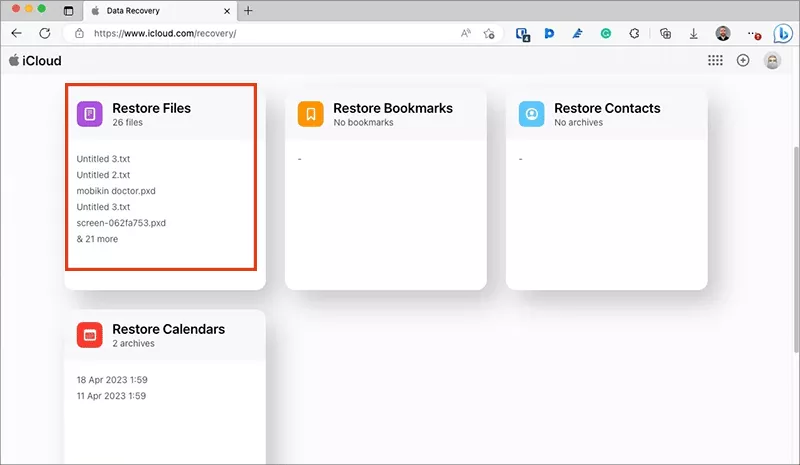This screenshot has width=800, height=465.
Task: Click the '& 21 more' files link
Action: [97, 238]
